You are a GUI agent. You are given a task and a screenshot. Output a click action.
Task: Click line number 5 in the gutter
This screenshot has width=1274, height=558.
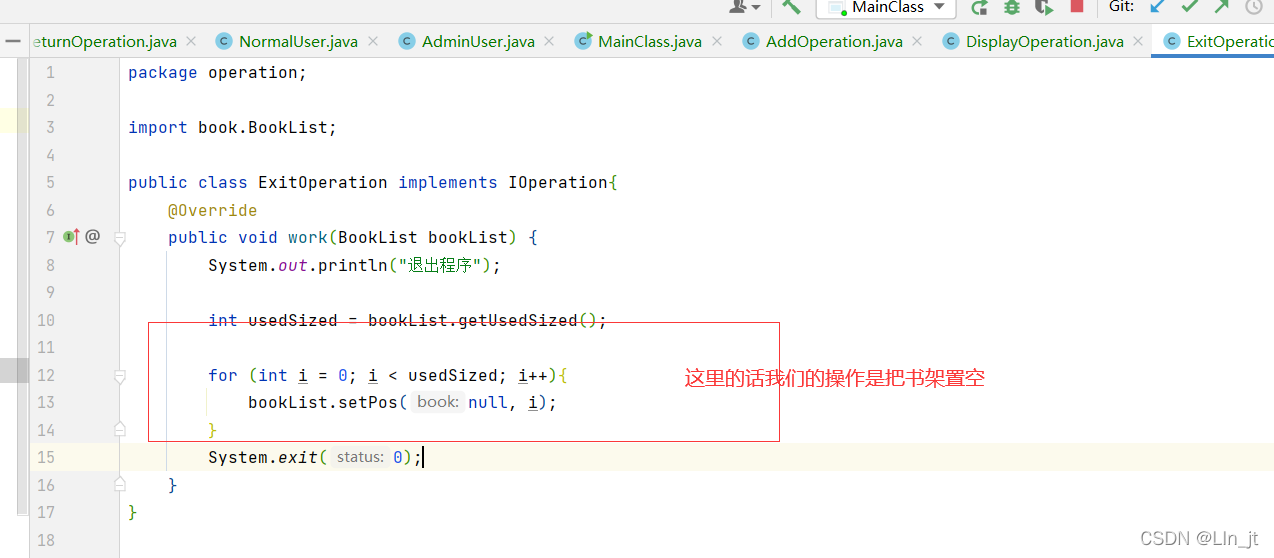pos(50,182)
